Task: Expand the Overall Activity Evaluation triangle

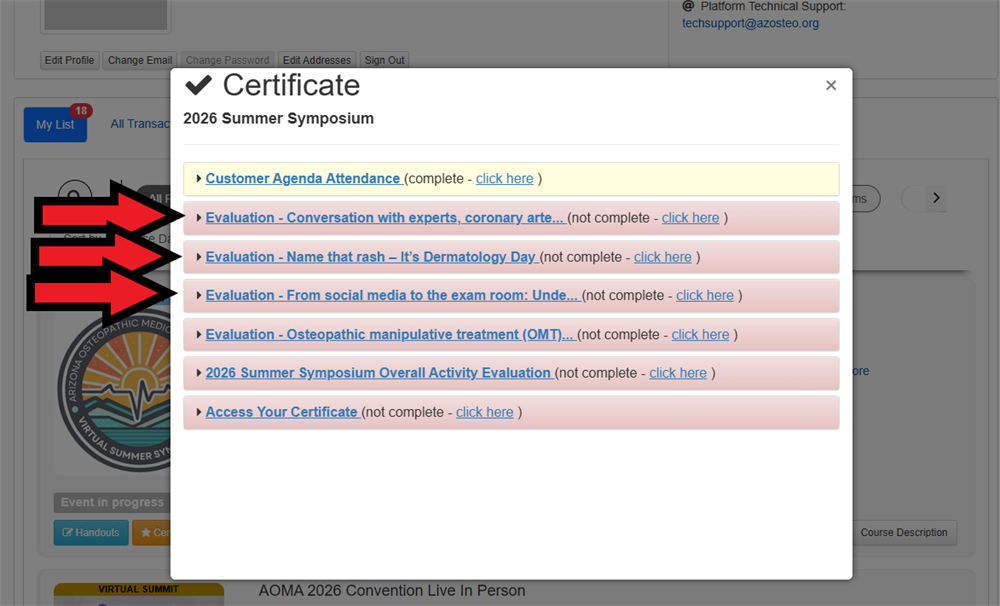Action: click(199, 373)
